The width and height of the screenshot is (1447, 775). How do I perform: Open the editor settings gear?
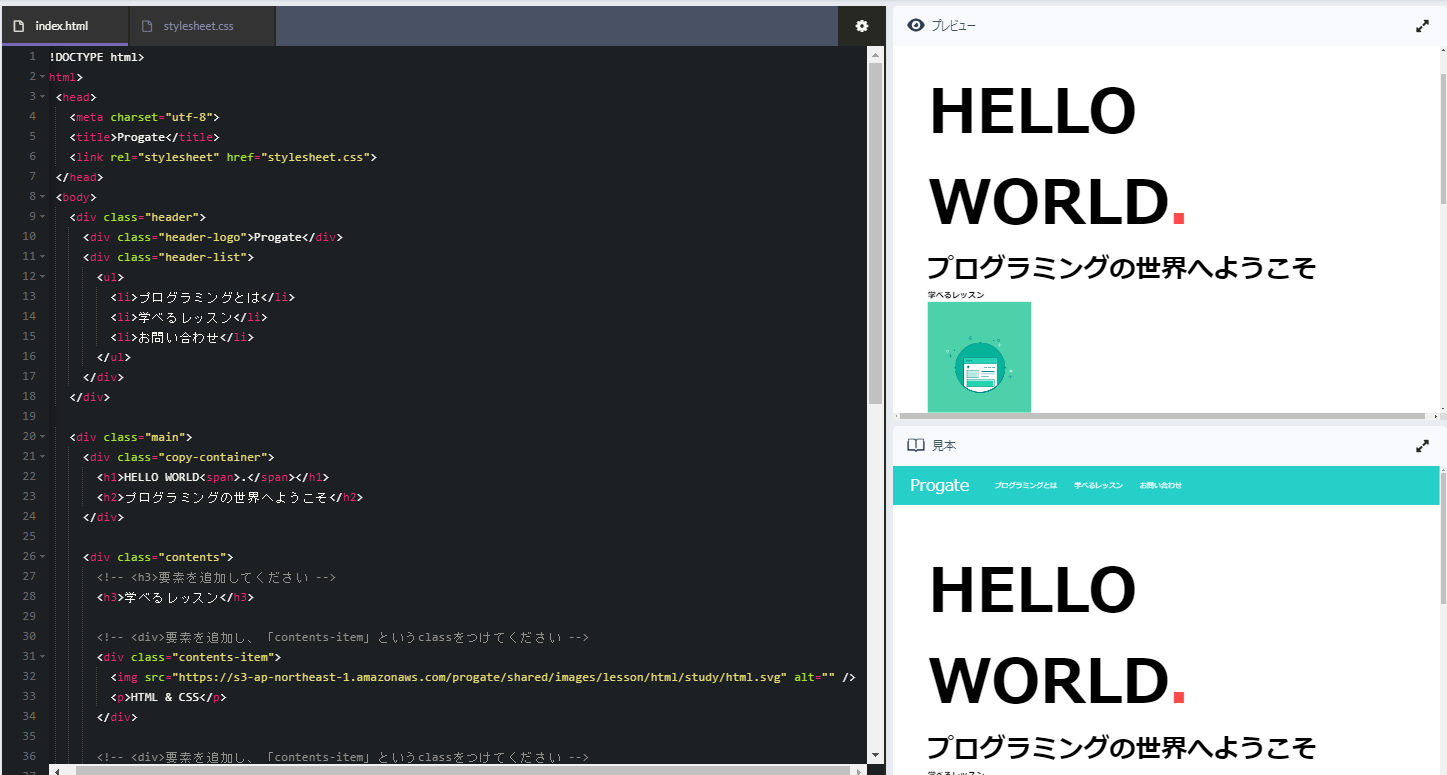point(862,26)
